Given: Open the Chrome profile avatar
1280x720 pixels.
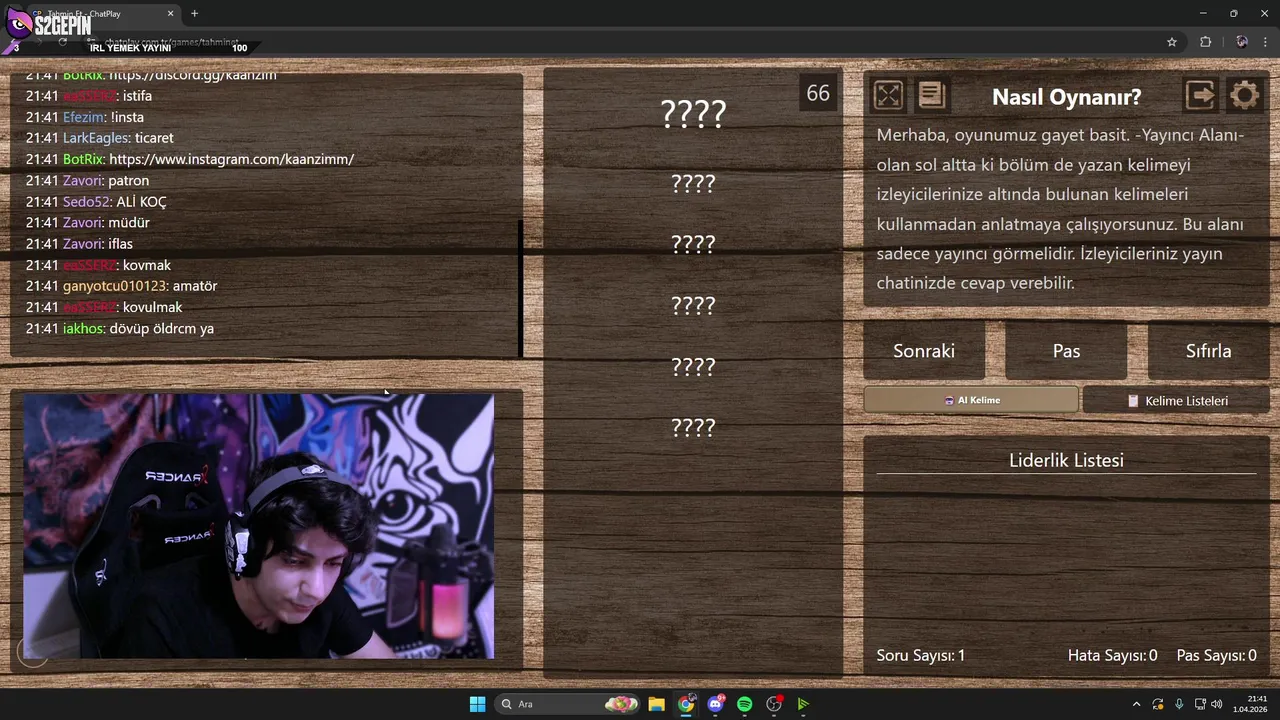Looking at the screenshot, I should (x=1241, y=42).
